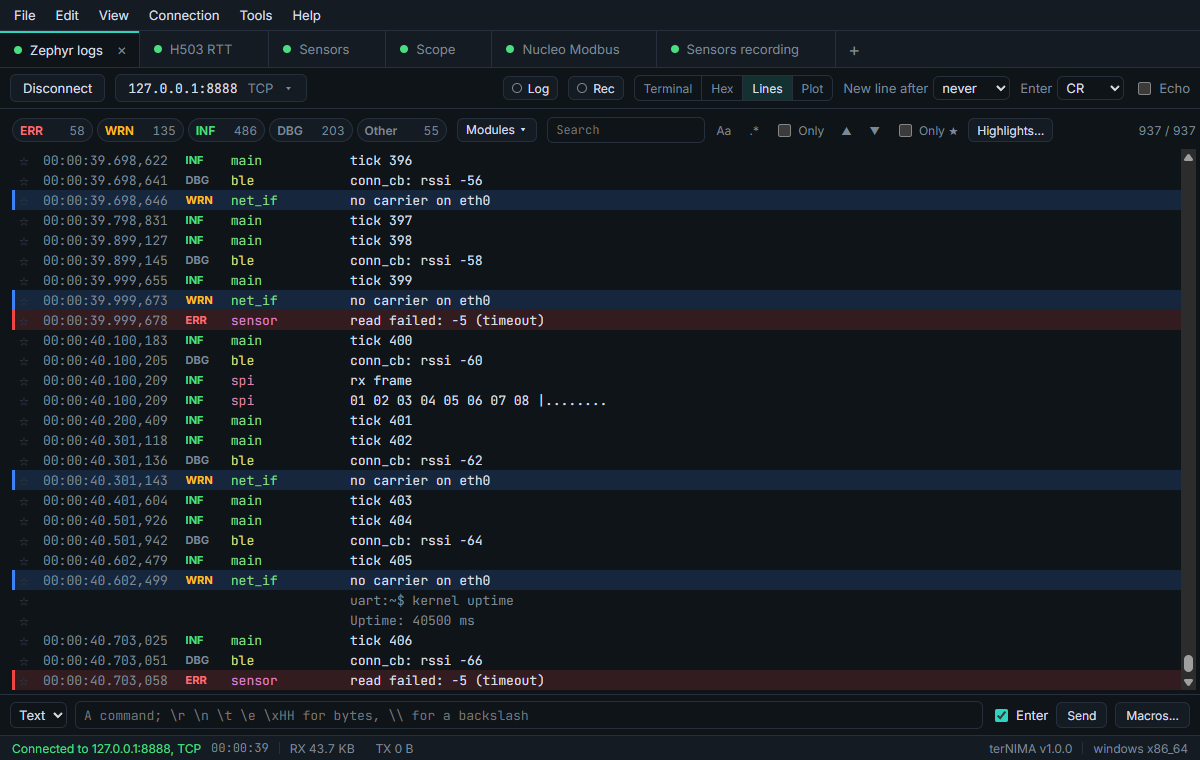Open the Enter CR dropdown
The width and height of the screenshot is (1200, 760).
click(x=1090, y=89)
